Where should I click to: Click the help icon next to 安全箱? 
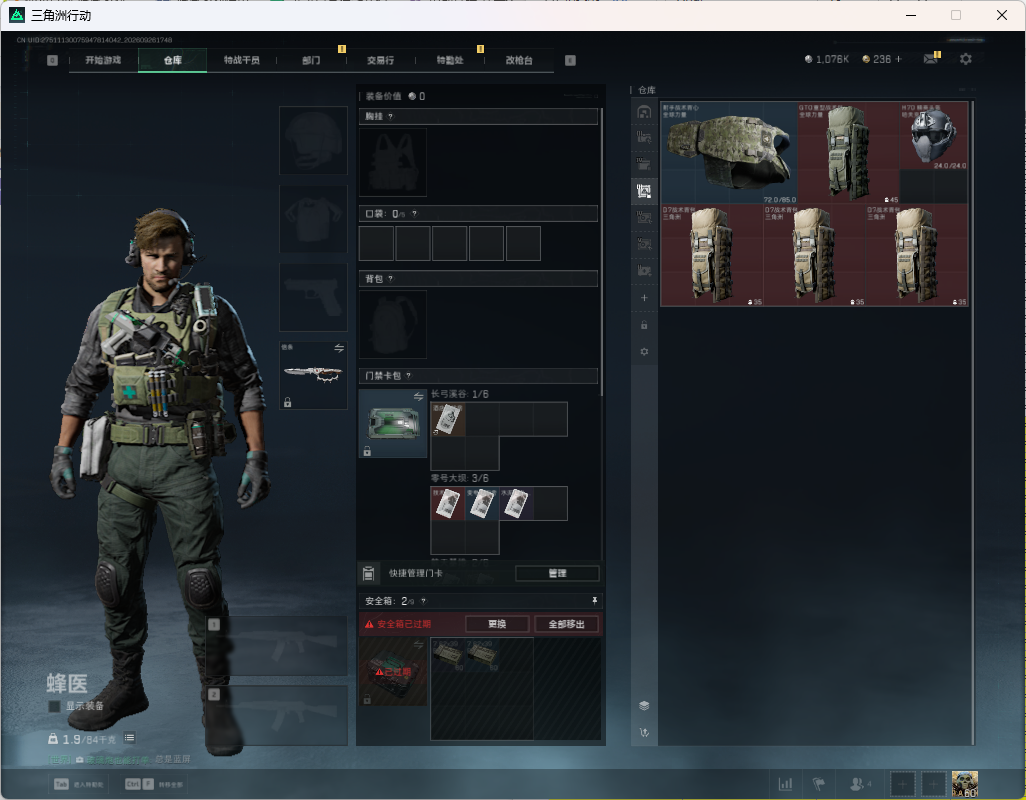[423, 600]
